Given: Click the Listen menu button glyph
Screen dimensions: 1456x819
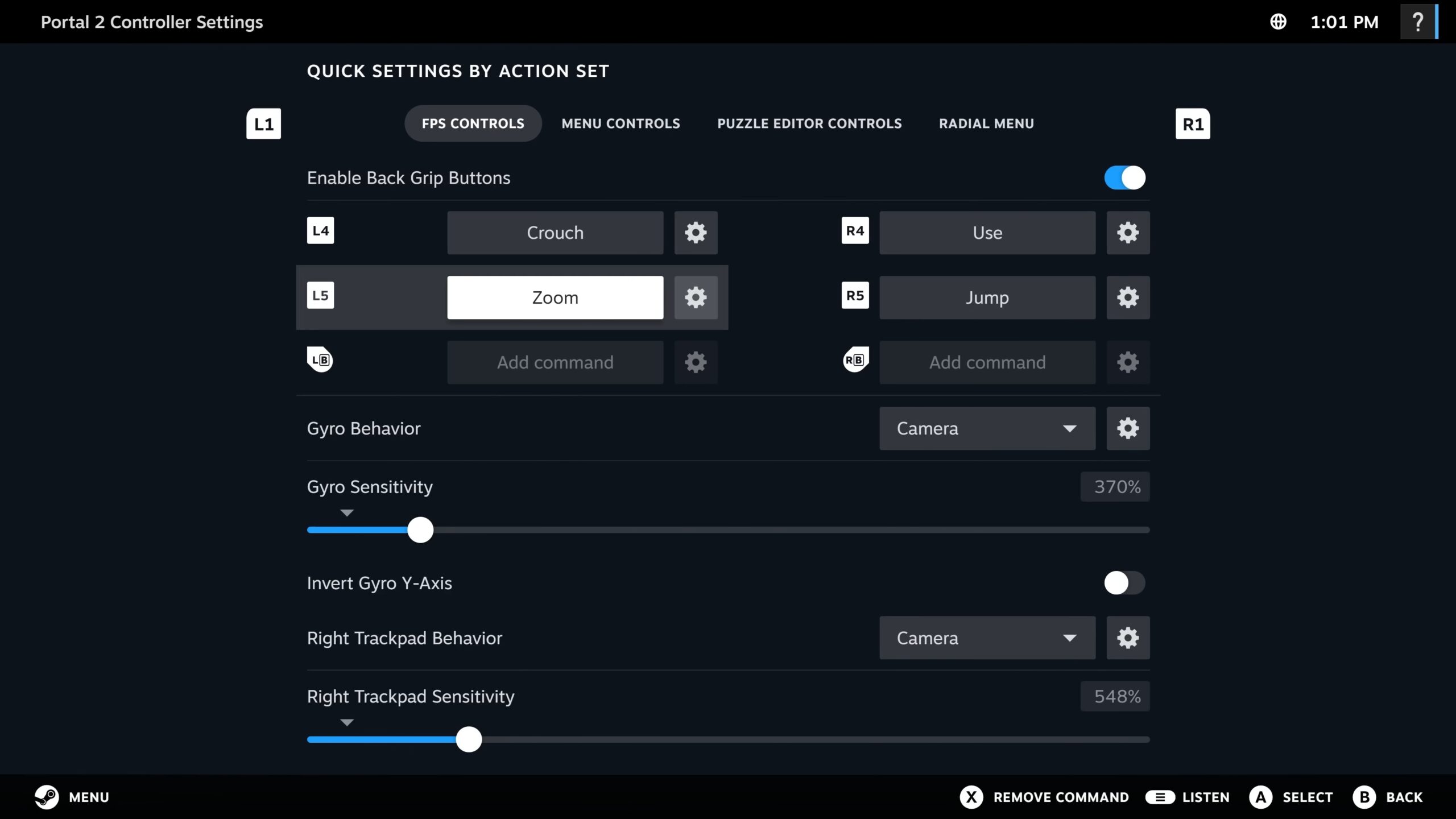Looking at the screenshot, I should click(1160, 797).
